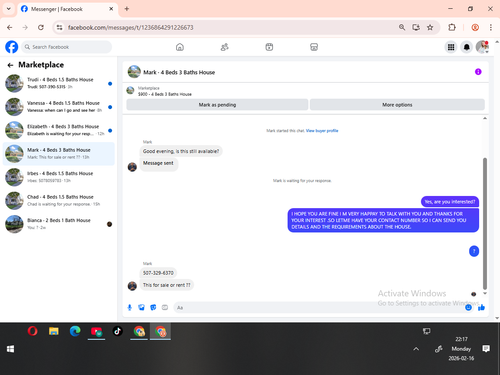The height and width of the screenshot is (375, 500).
Task: Open Irbes 4 Beds 1.5 Baths chat
Action: point(59,177)
